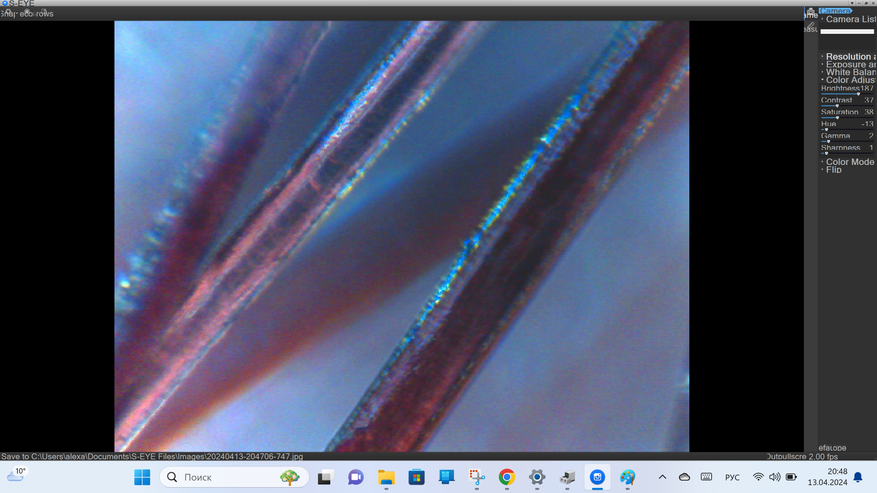Open the purple video chat app in taskbar
The image size is (877, 493).
(x=355, y=477)
